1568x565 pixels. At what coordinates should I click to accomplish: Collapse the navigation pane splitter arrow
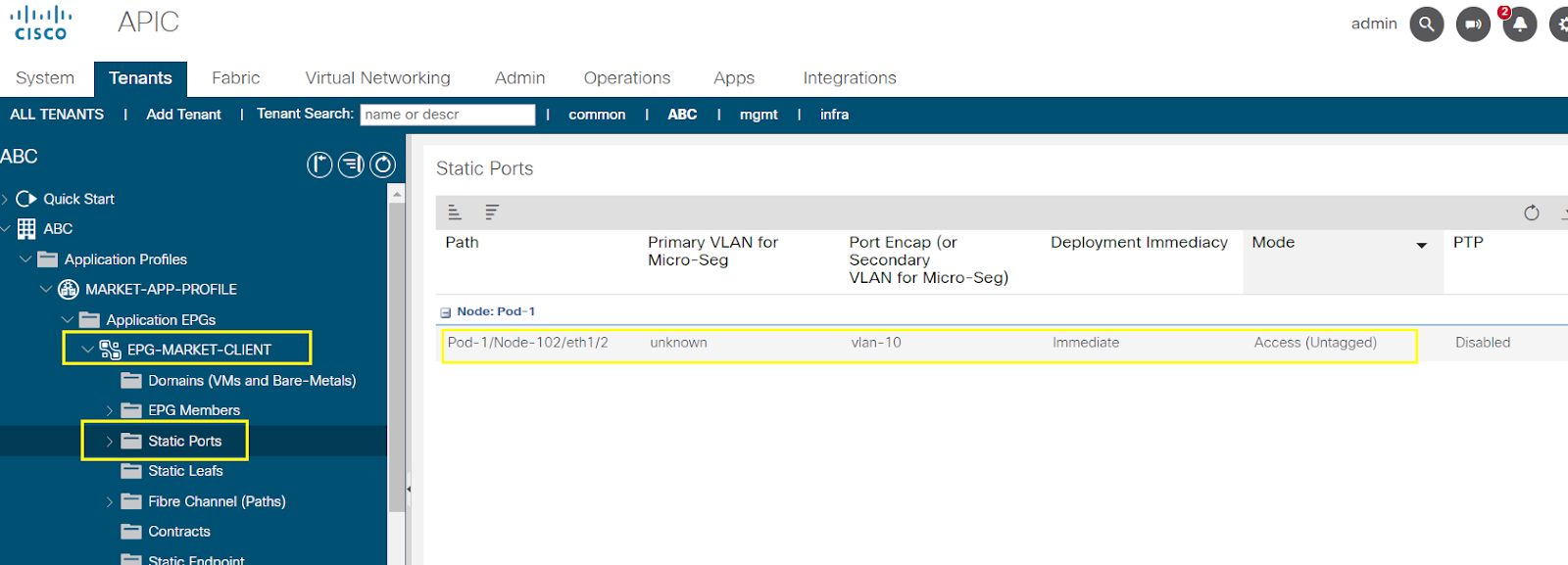point(409,488)
